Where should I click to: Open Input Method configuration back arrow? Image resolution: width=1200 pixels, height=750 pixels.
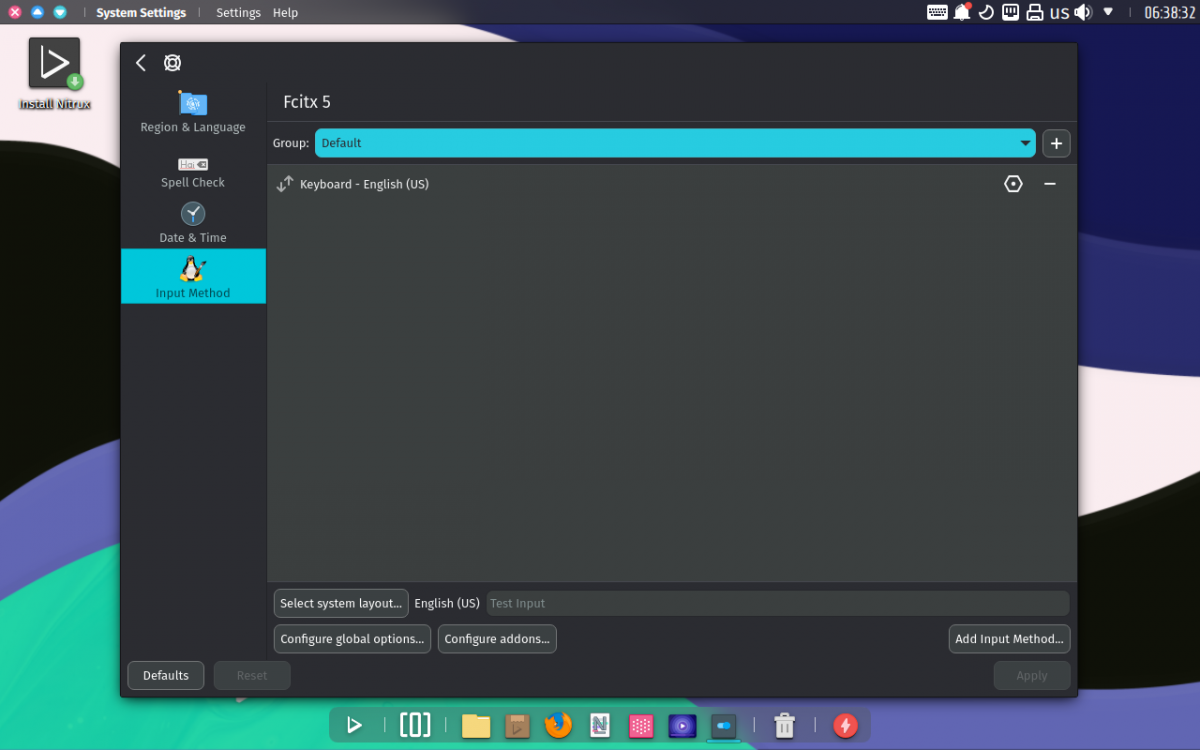140,62
